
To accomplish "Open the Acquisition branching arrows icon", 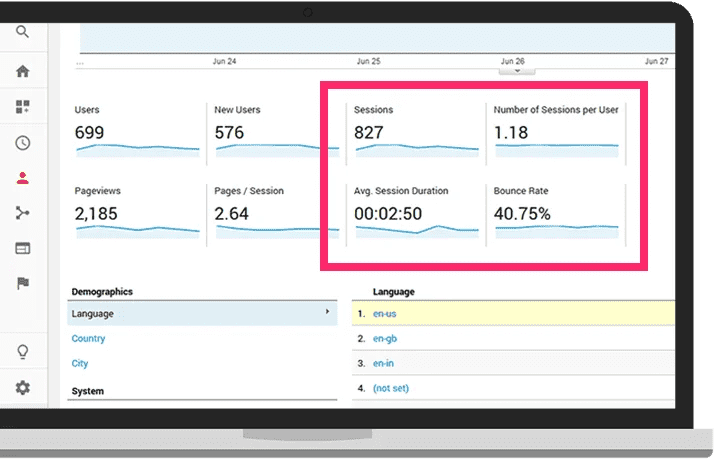I will click(23, 213).
